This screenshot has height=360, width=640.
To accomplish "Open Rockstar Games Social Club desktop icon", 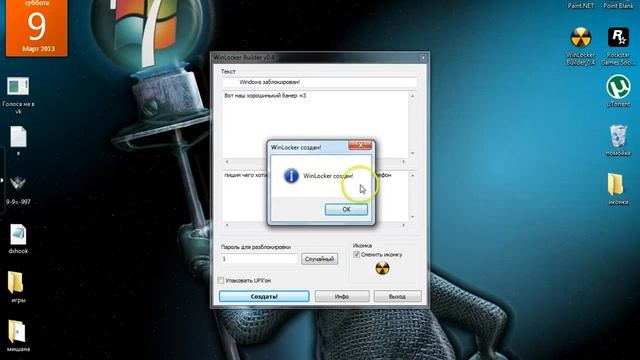I will (x=618, y=46).
